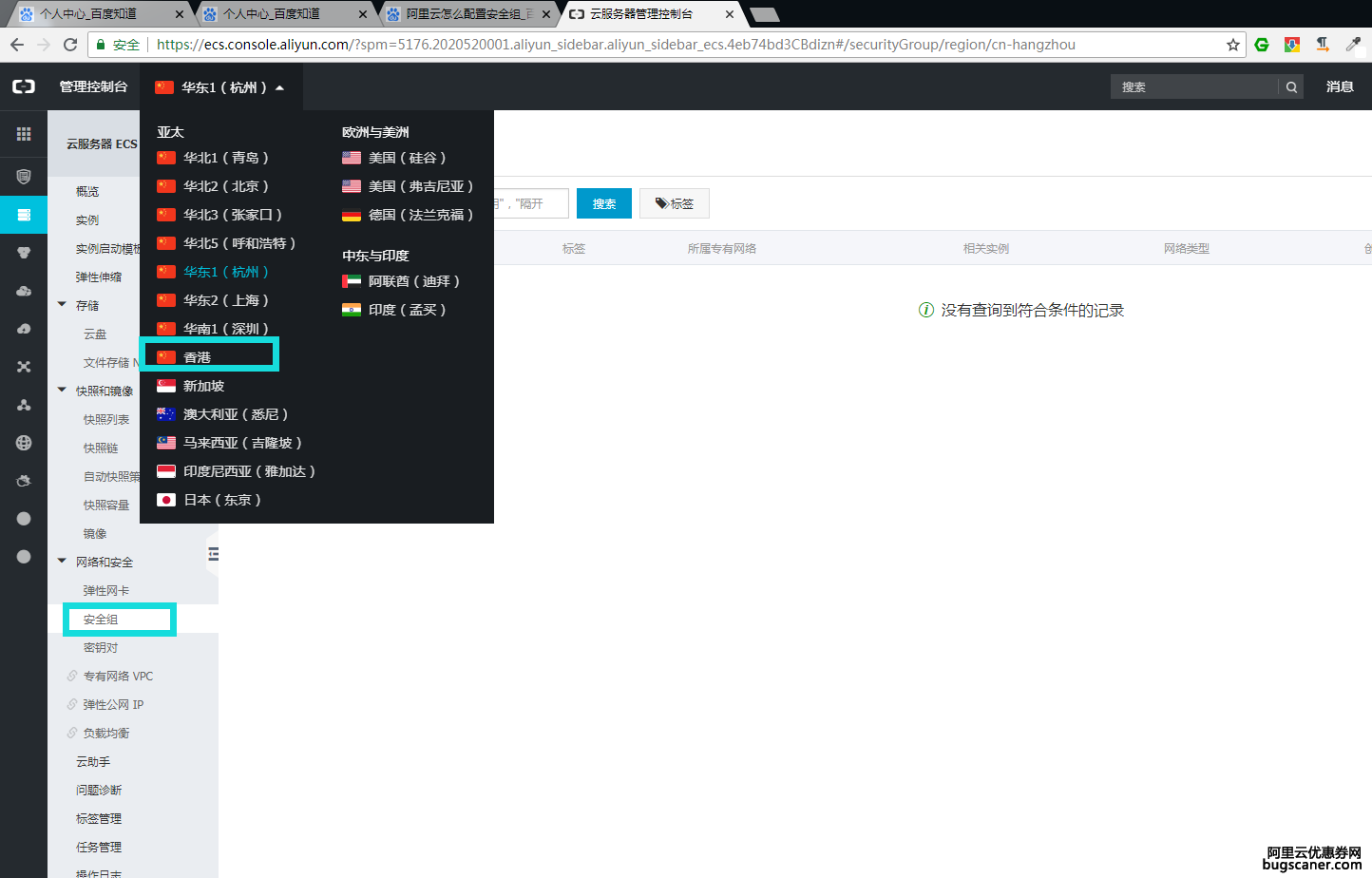
Task: Switch to the first 个人中心_百度知道 tab
Action: 102,13
